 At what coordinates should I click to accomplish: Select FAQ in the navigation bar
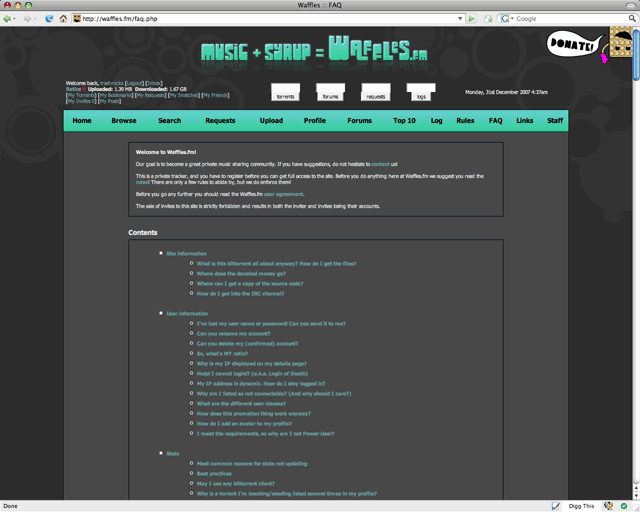[496, 120]
